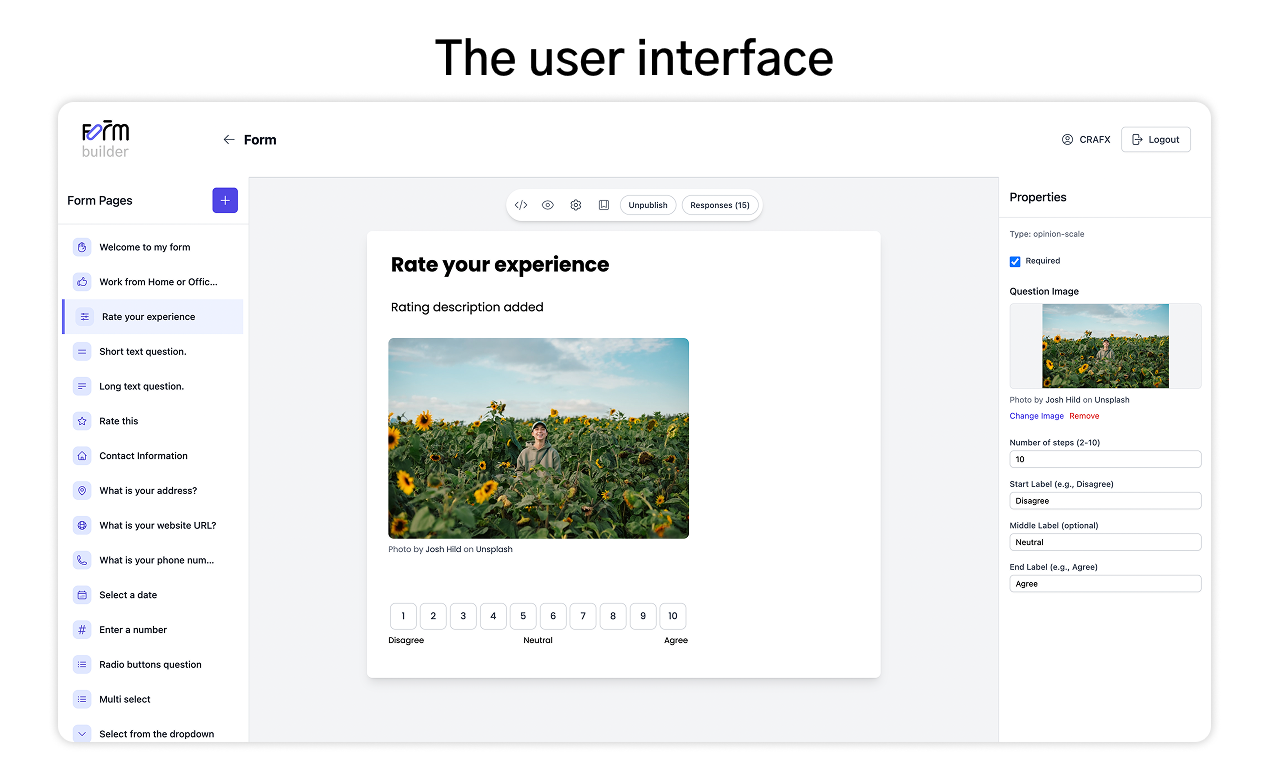This screenshot has height=760, width=1270.
Task: Click the back arrow beside the Form title
Action: 229,139
